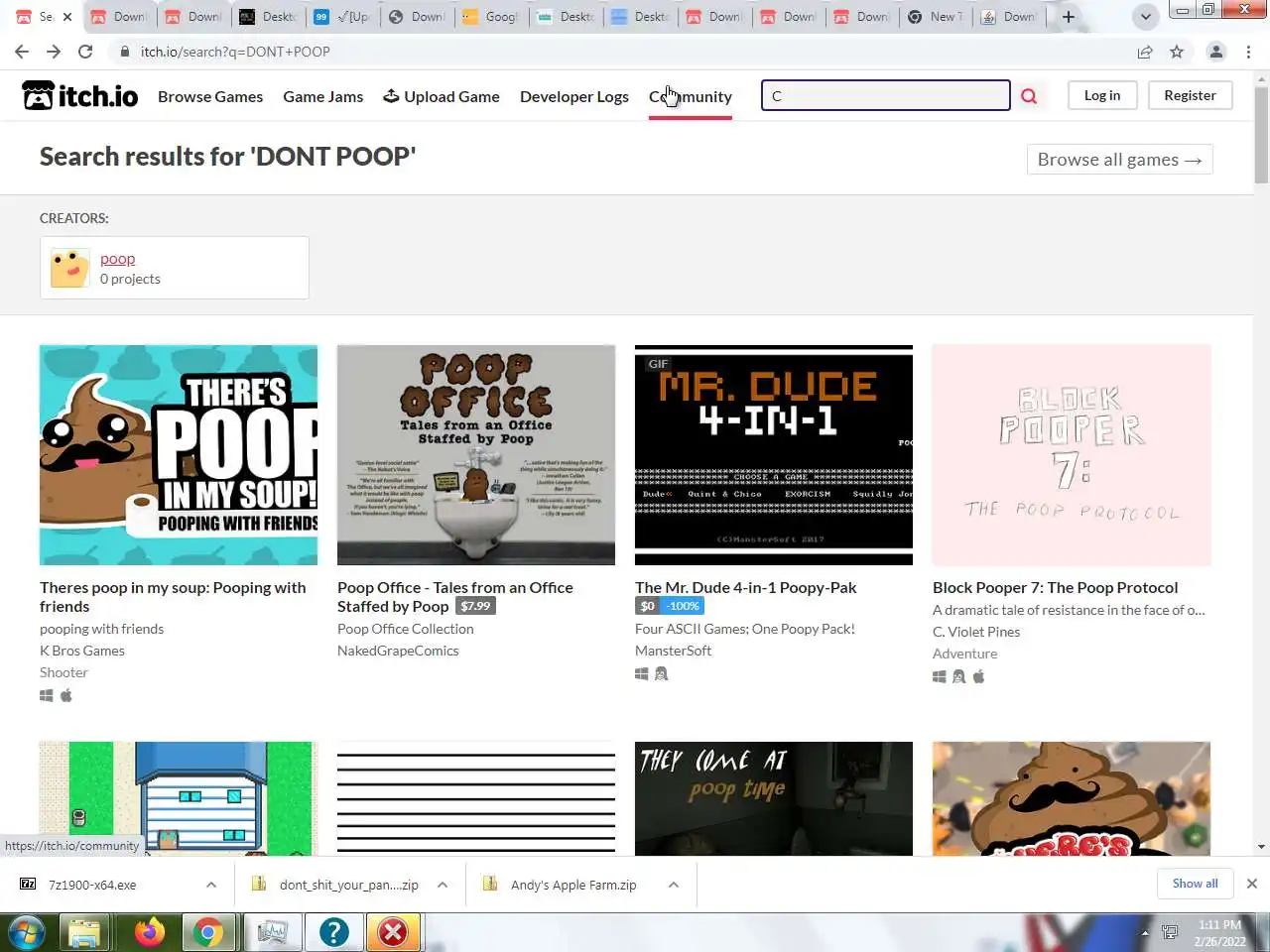The height and width of the screenshot is (952, 1270).
Task: Open C. Violet Pines developer link
Action: coord(976,632)
